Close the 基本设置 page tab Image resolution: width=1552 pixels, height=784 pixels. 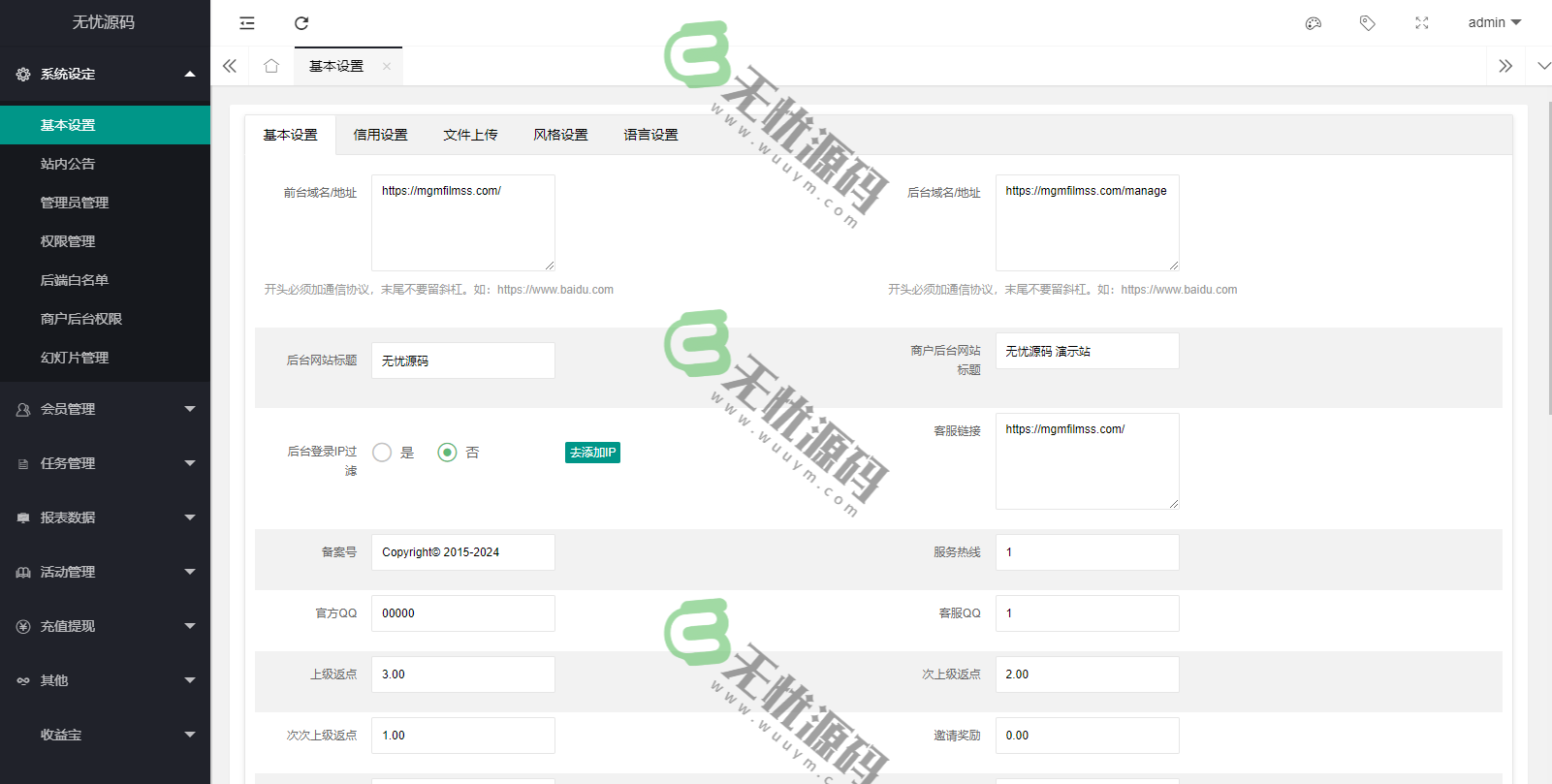pyautogui.click(x=387, y=66)
